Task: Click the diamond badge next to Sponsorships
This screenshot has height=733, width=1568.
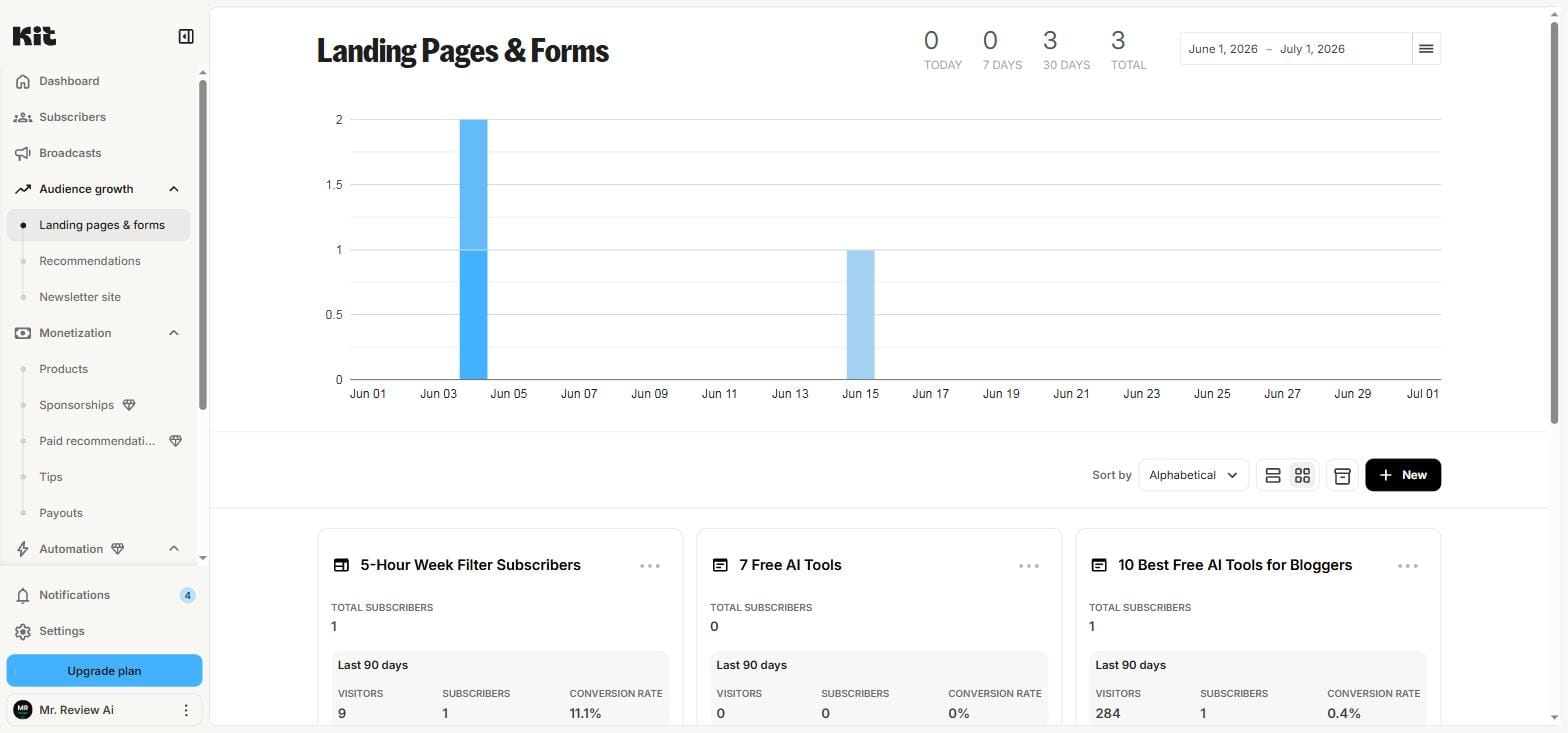Action: [x=129, y=405]
